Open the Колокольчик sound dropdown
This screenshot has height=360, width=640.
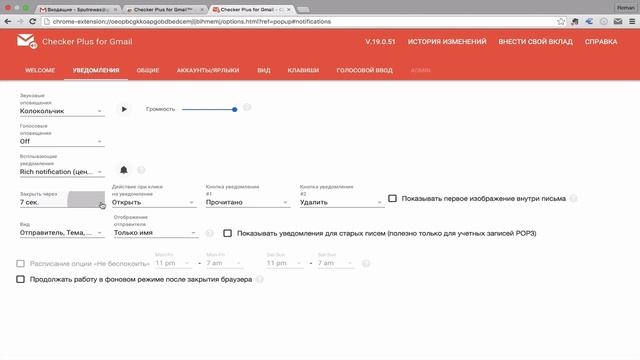pyautogui.click(x=62, y=111)
